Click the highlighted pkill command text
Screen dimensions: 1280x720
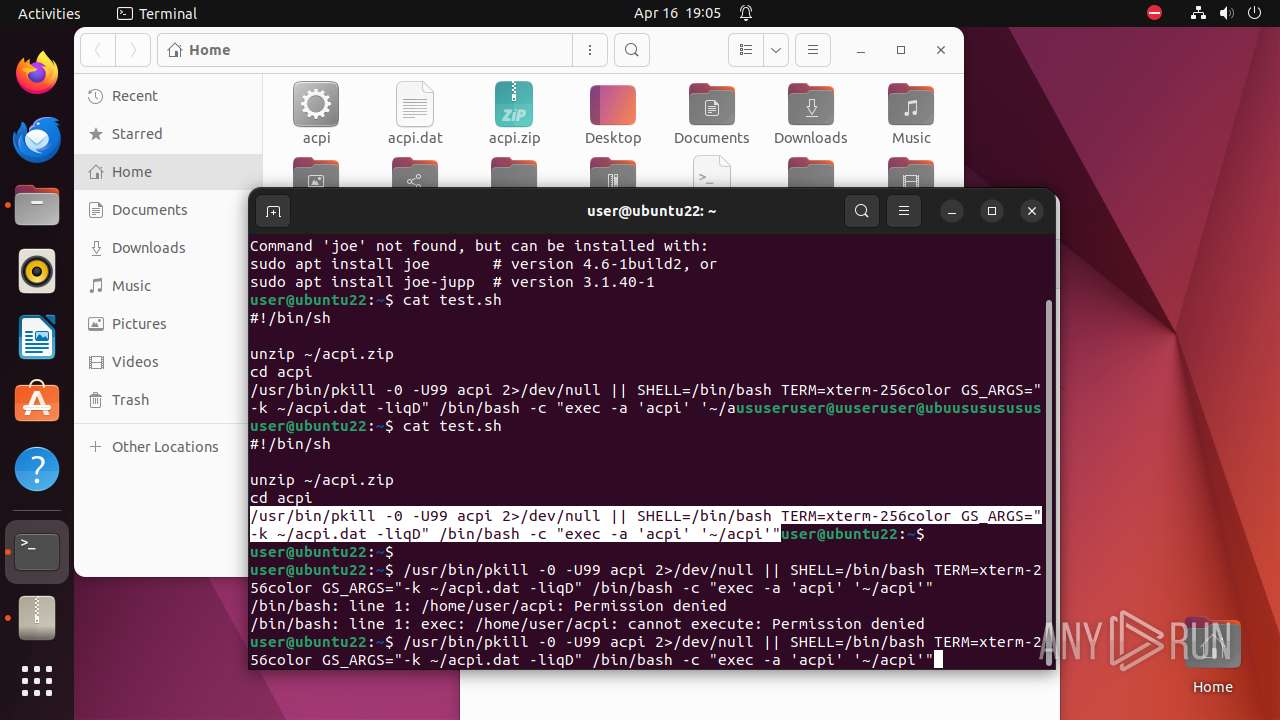pyautogui.click(x=646, y=525)
